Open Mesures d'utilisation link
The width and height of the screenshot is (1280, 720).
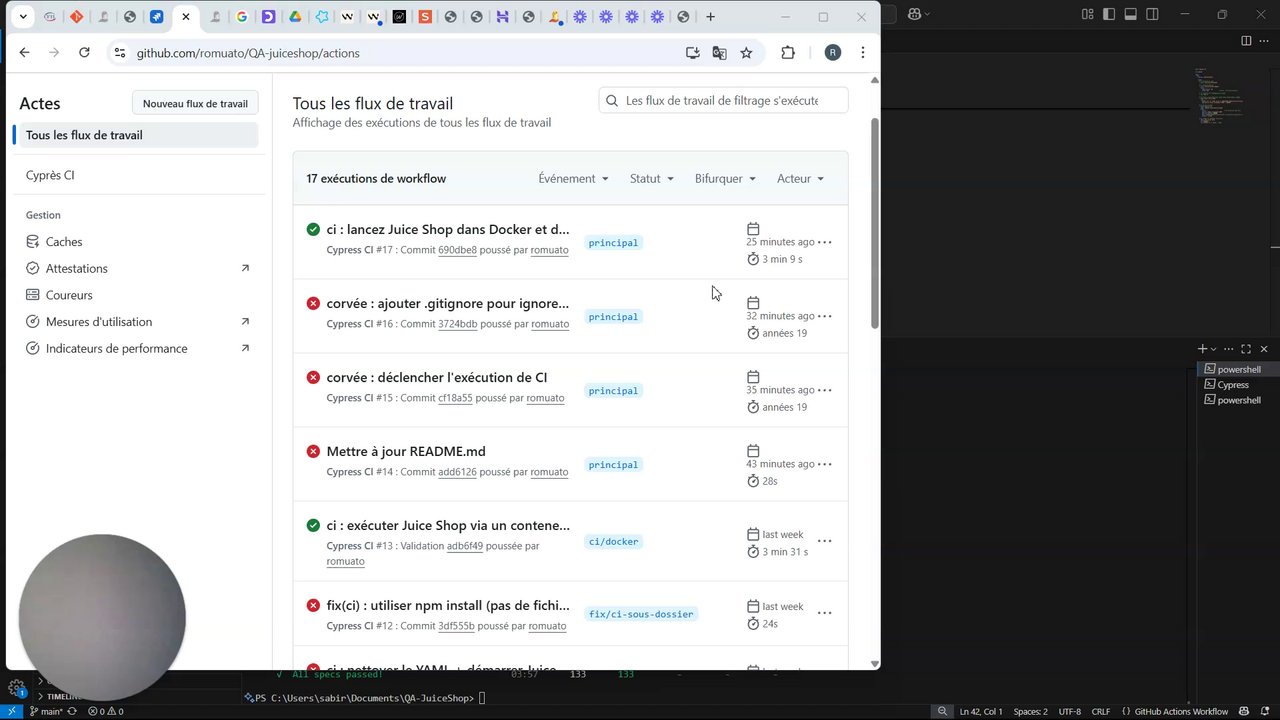click(x=99, y=322)
